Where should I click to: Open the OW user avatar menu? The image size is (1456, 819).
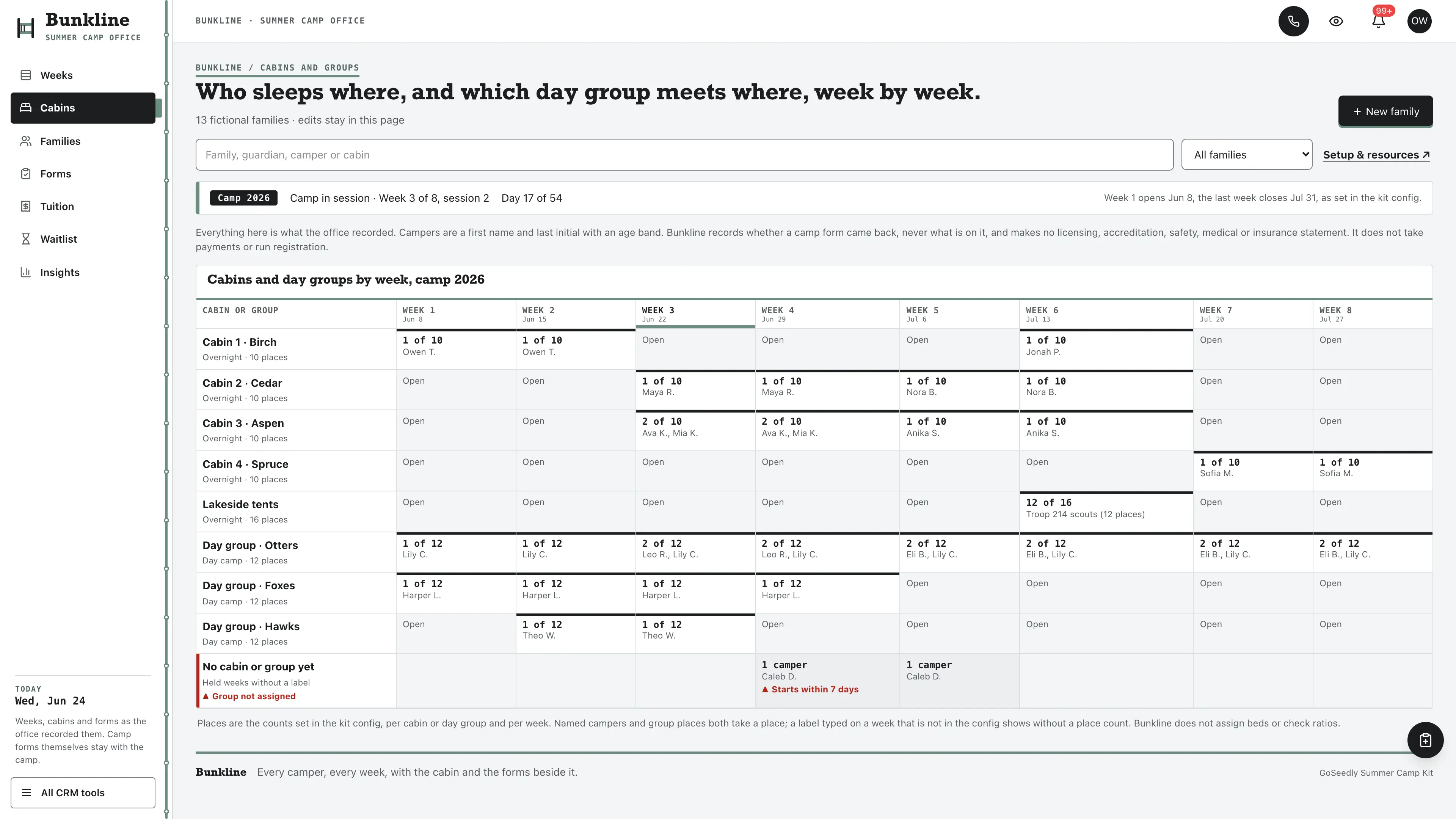[x=1419, y=21]
